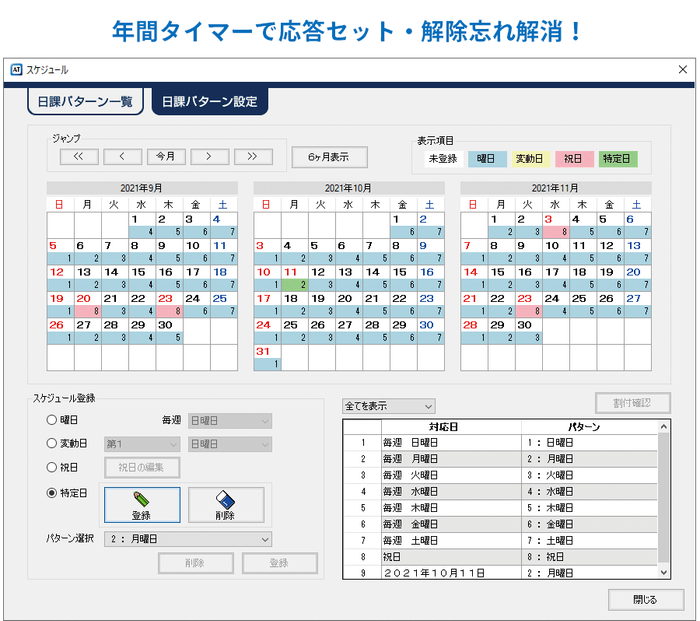Open the 日課パターン設定 tab

point(209,101)
